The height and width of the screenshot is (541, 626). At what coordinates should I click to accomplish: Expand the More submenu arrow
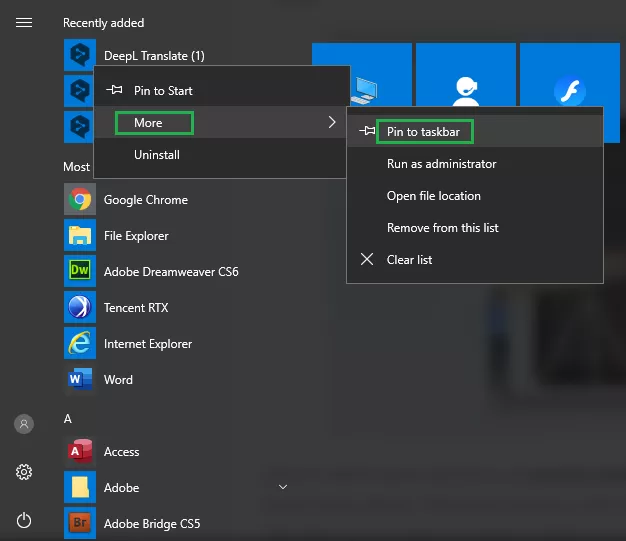[332, 122]
